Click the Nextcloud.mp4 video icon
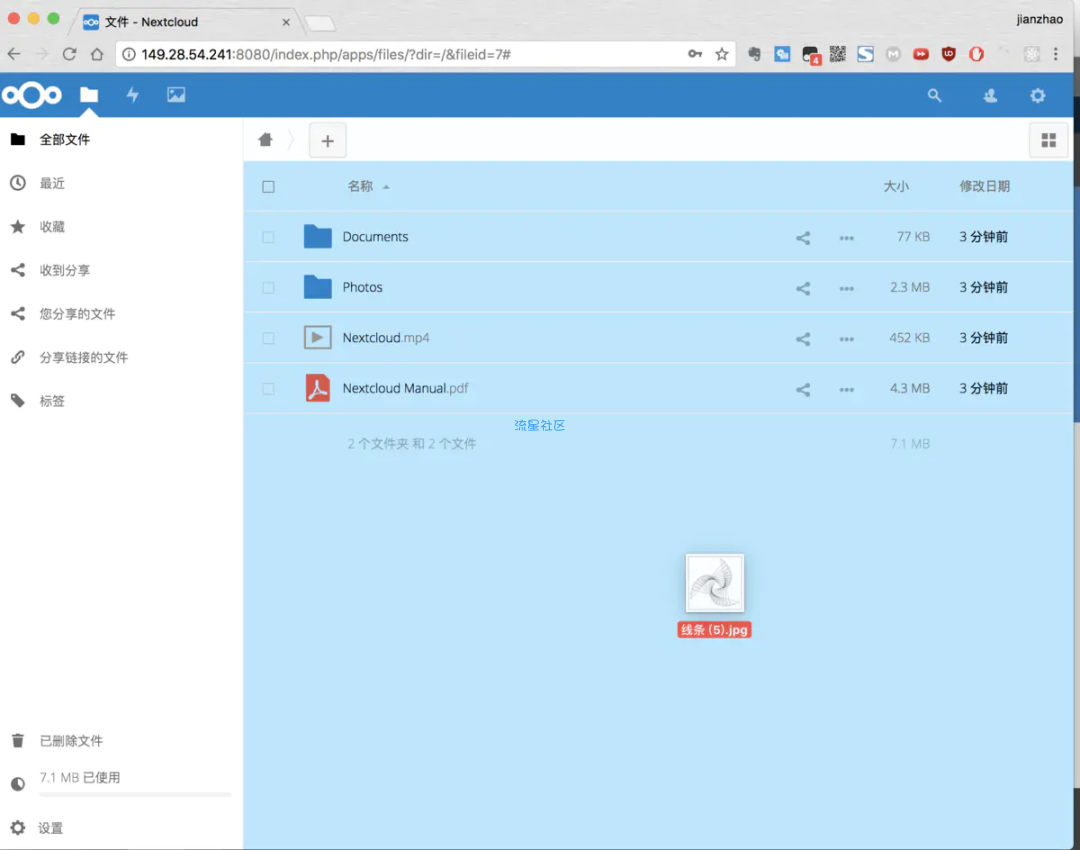The height and width of the screenshot is (850, 1080). click(x=318, y=338)
